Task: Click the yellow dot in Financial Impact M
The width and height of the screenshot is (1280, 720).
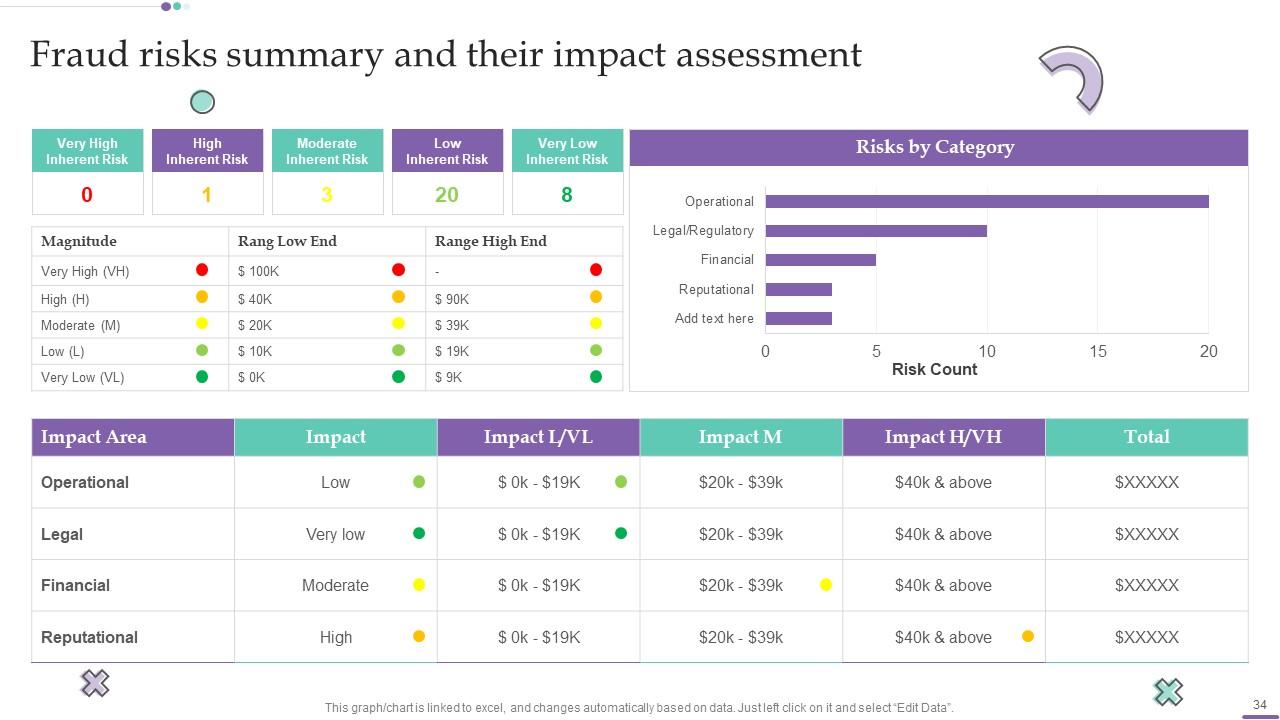Action: [826, 585]
